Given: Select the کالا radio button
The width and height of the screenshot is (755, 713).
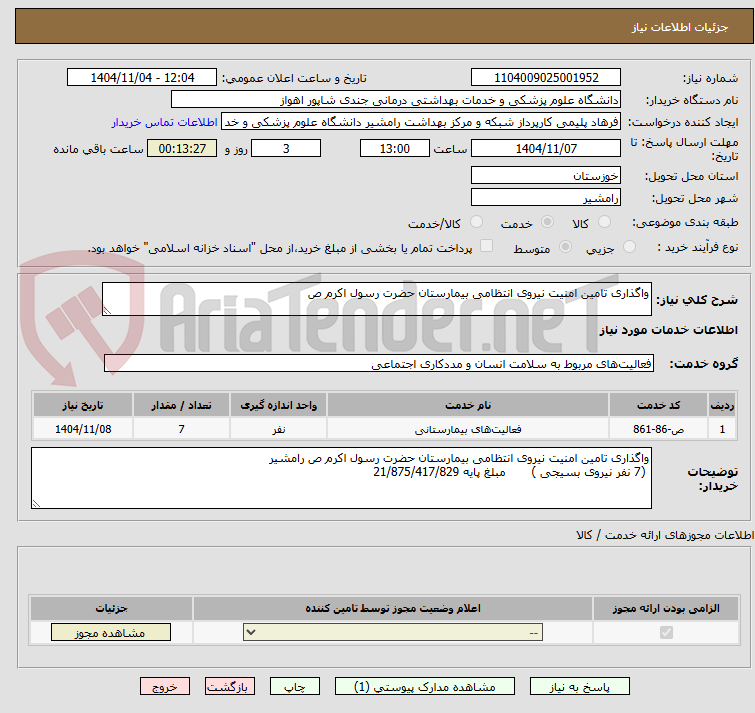Looking at the screenshot, I should [604, 222].
